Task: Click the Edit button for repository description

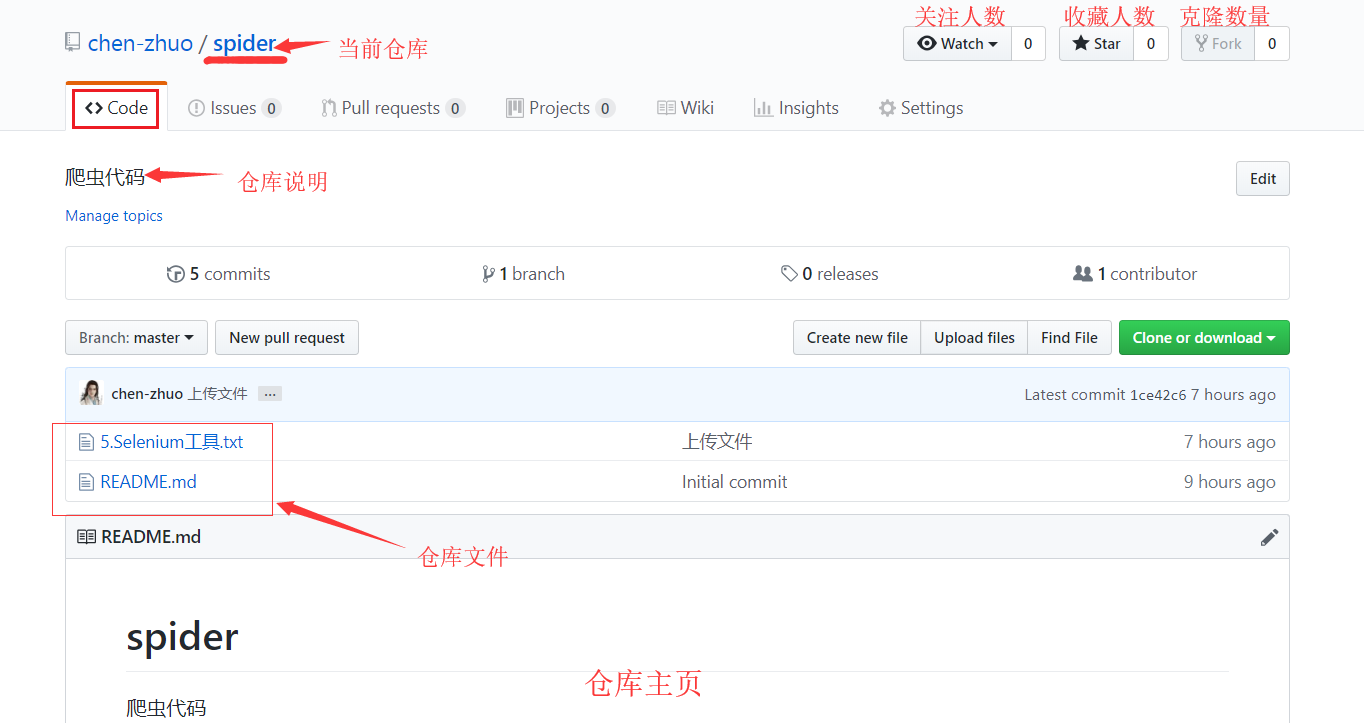Action: tap(1262, 178)
